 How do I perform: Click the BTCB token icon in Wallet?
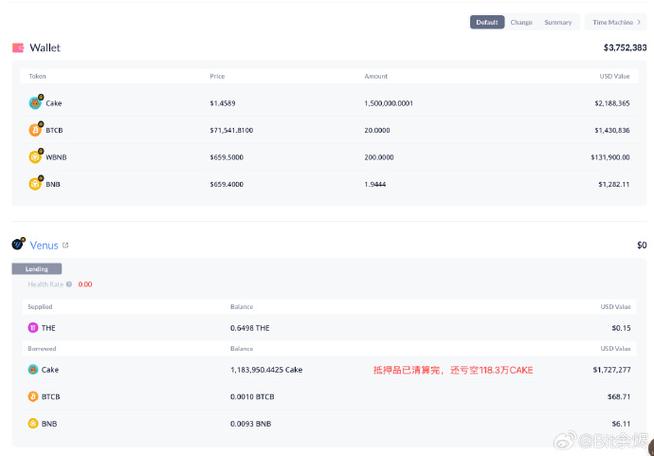(35, 130)
